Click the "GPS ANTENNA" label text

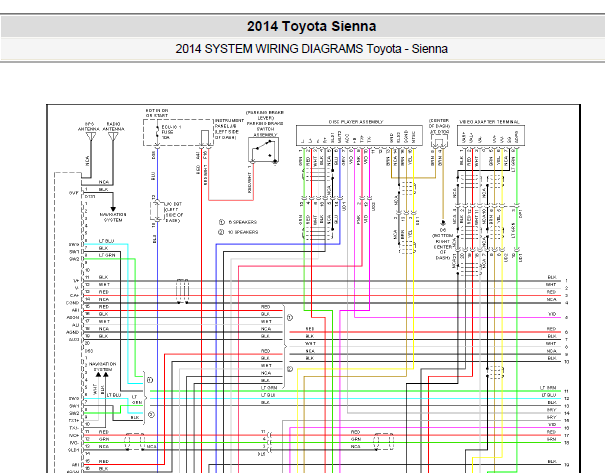[x=89, y=127]
